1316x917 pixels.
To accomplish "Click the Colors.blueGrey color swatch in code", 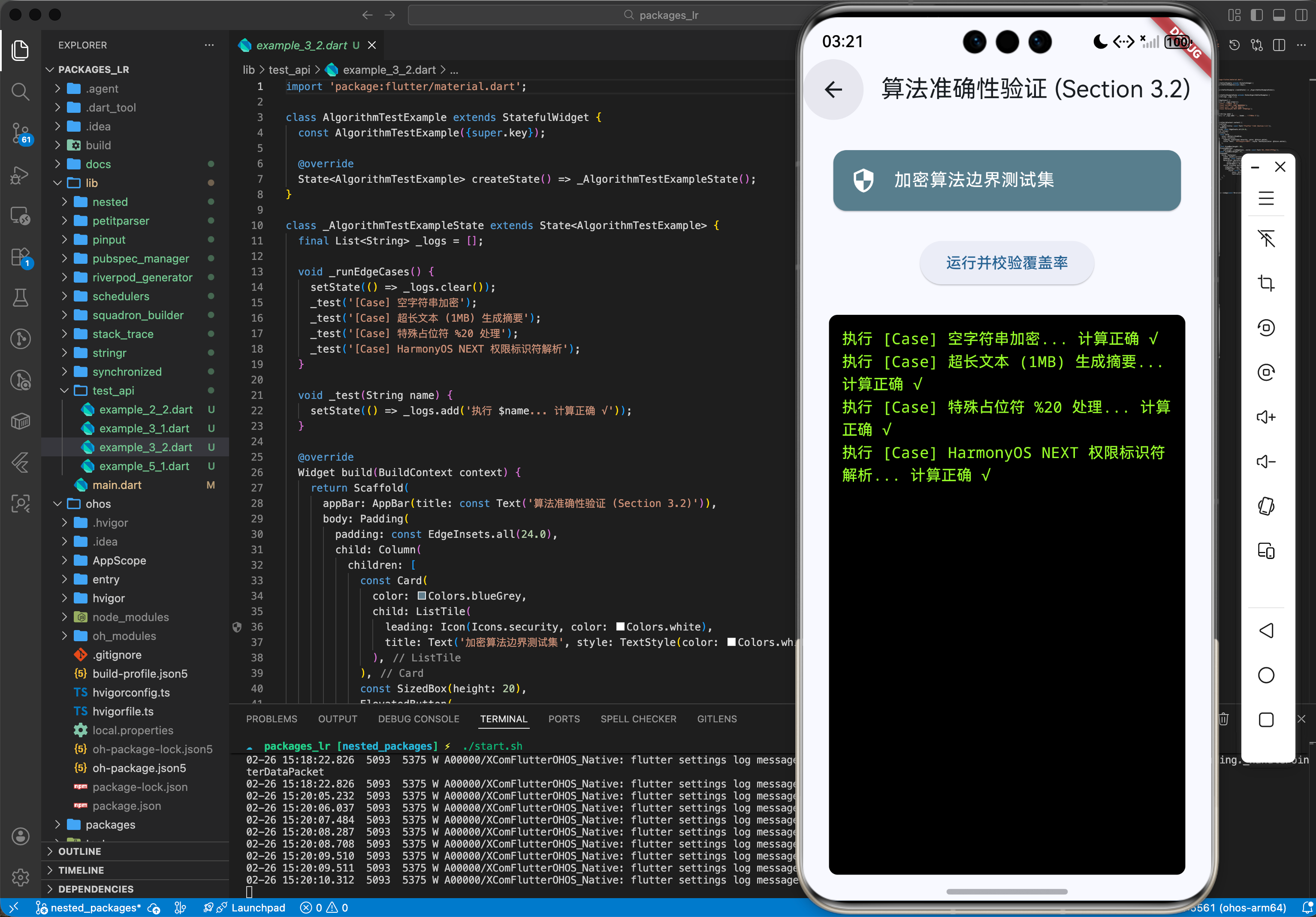I will point(421,596).
